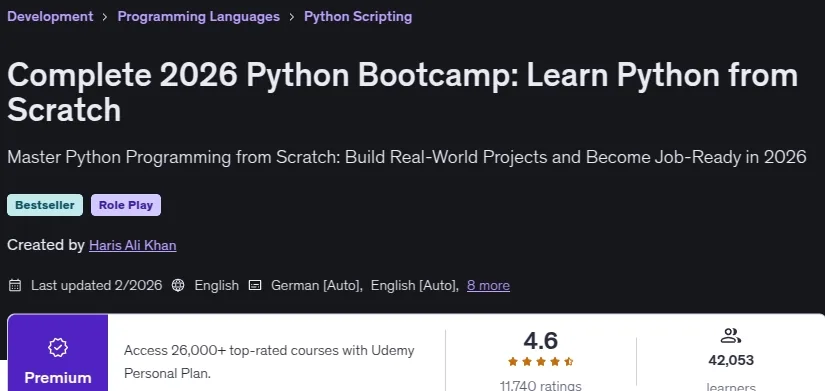Click the 'German [Auto]' caption text
Screen dimensions: 825x391
(x=317, y=285)
